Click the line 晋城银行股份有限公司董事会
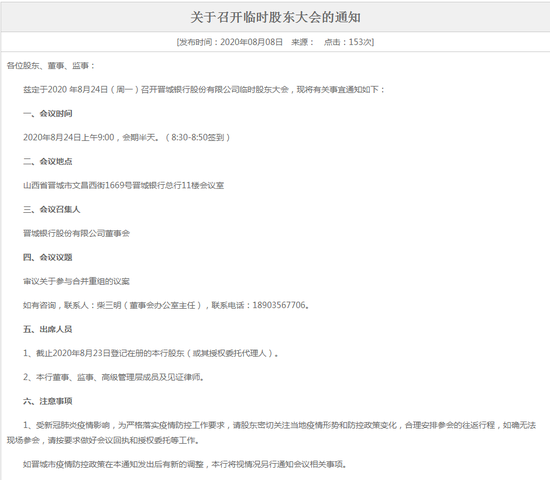 pyautogui.click(x=76, y=233)
